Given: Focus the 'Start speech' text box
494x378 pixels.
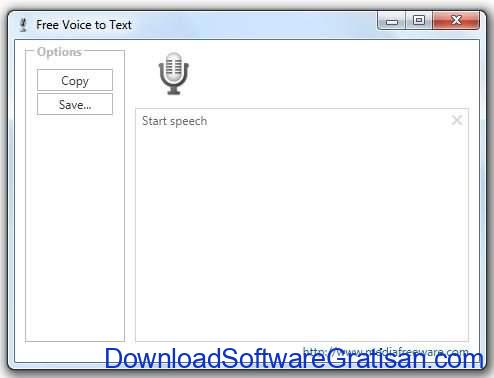Looking at the screenshot, I should [302, 225].
